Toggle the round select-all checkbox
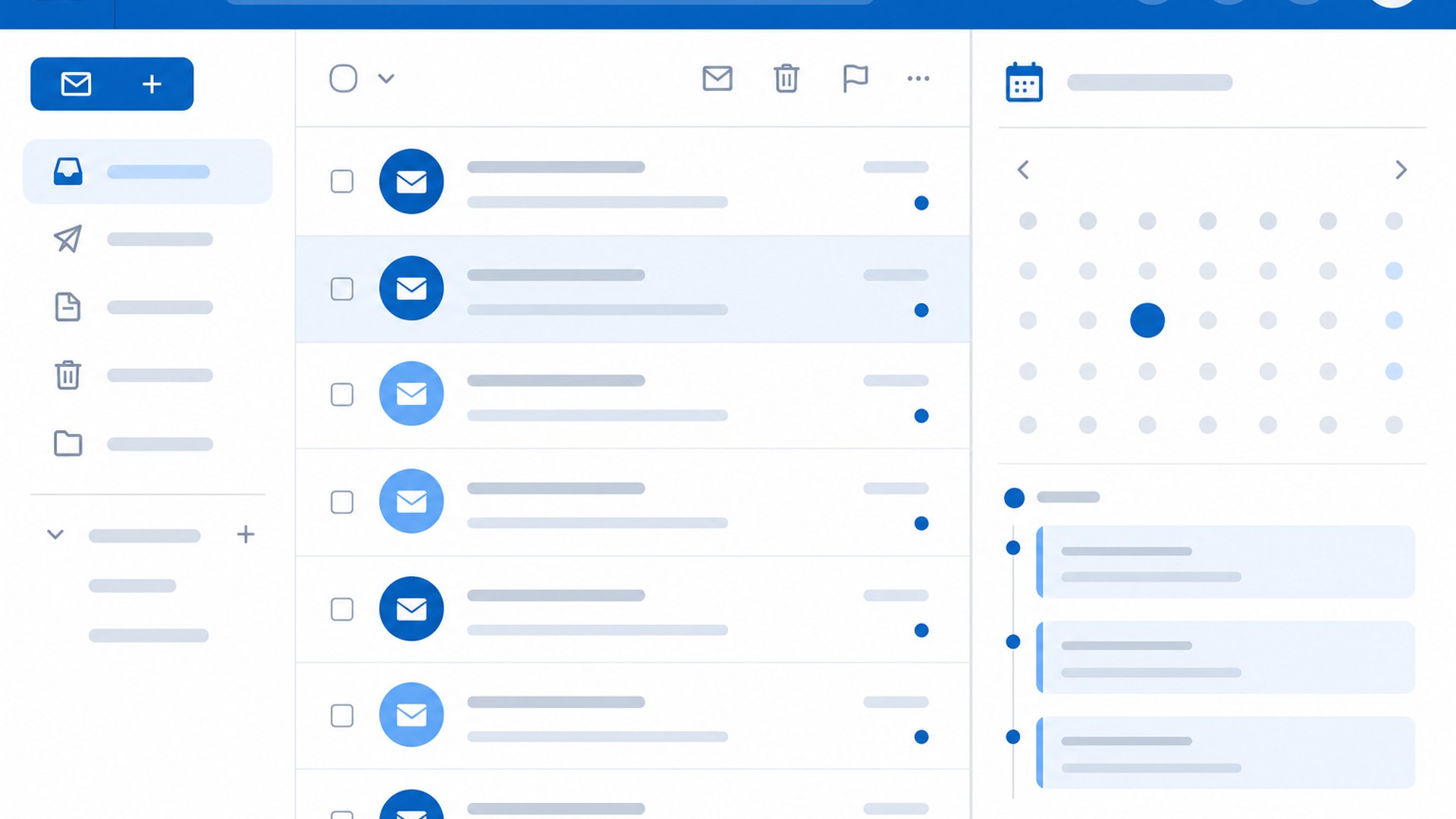 344,78
